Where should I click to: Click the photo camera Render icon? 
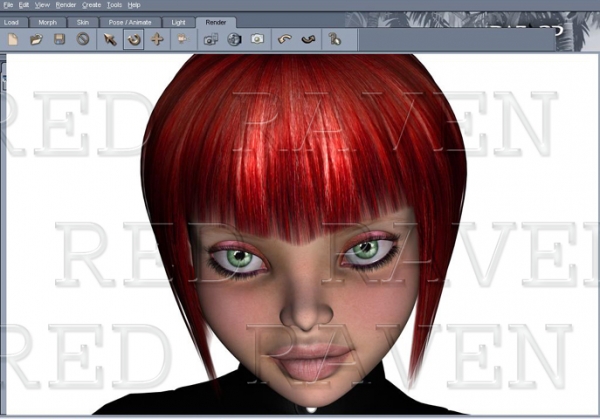(258, 39)
